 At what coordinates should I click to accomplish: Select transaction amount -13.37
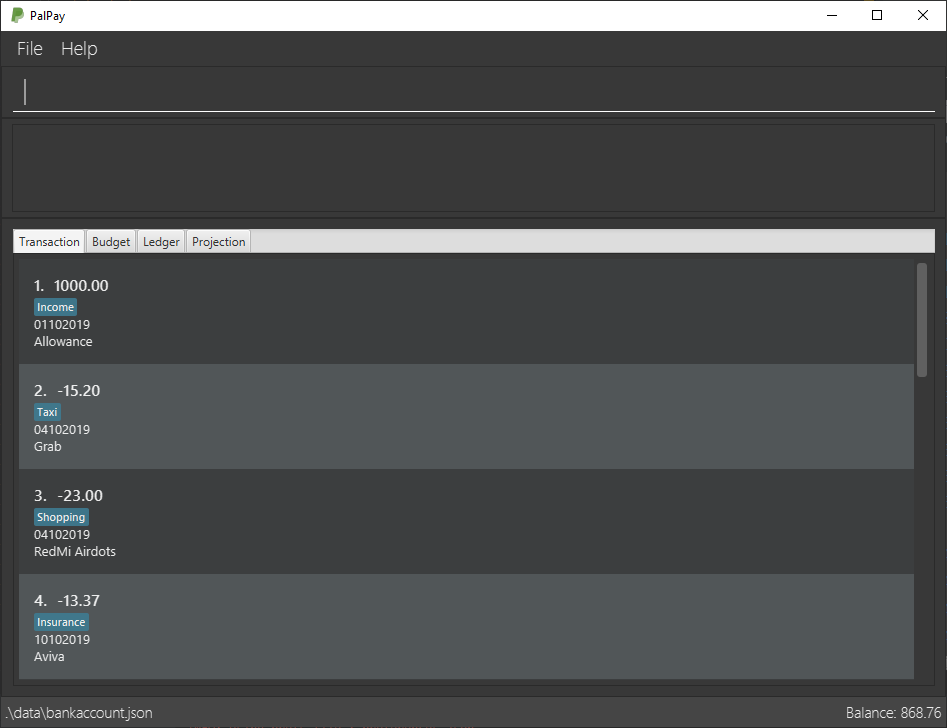[x=79, y=601]
